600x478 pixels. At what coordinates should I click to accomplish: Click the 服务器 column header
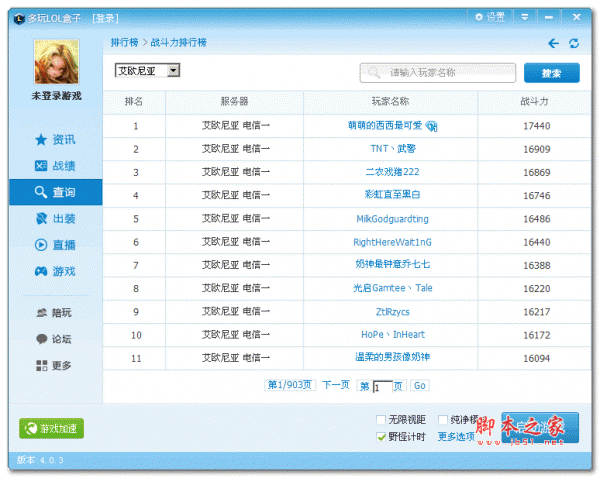click(x=234, y=101)
